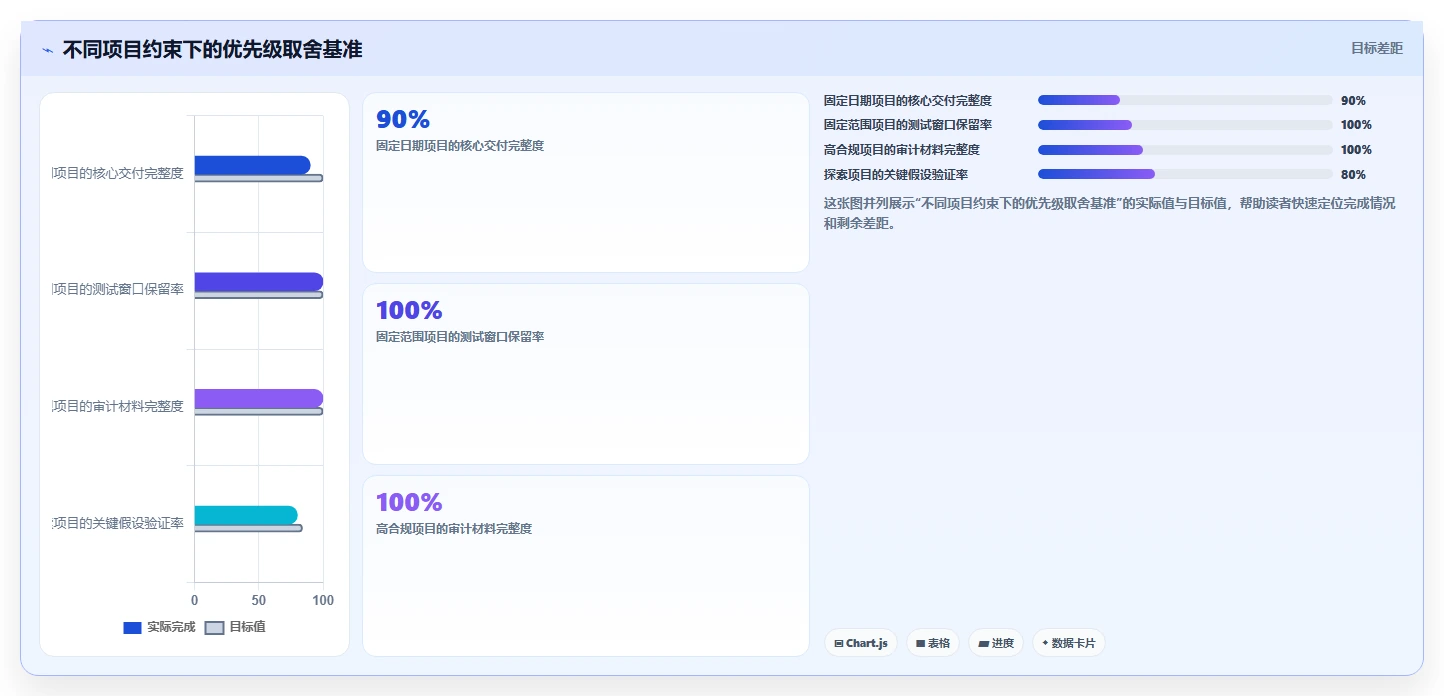Click the 80% value in progress list

pos(1353,175)
